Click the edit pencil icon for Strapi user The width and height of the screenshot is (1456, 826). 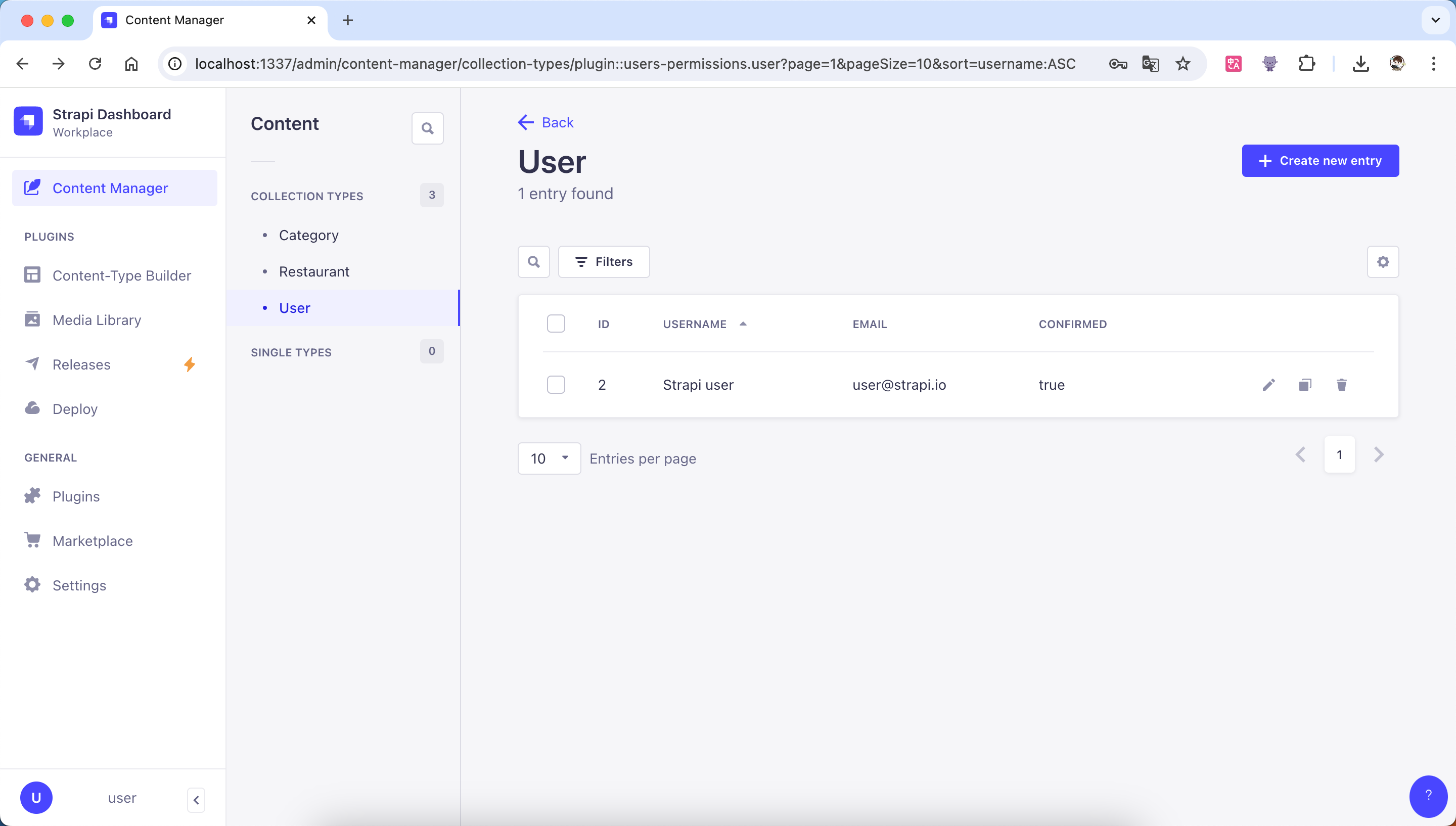tap(1269, 385)
